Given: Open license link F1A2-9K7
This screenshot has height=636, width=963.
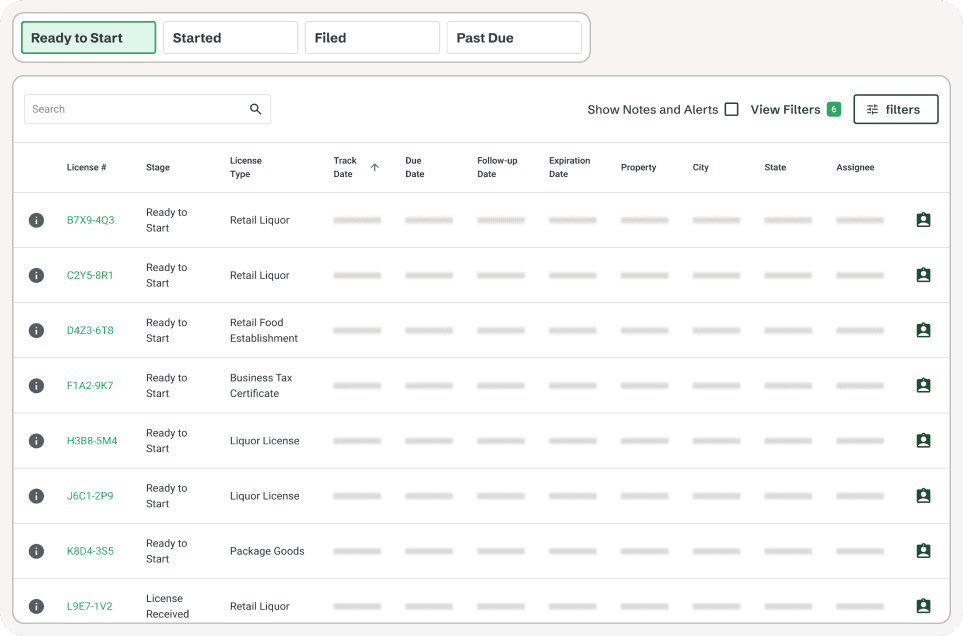Looking at the screenshot, I should point(90,386).
